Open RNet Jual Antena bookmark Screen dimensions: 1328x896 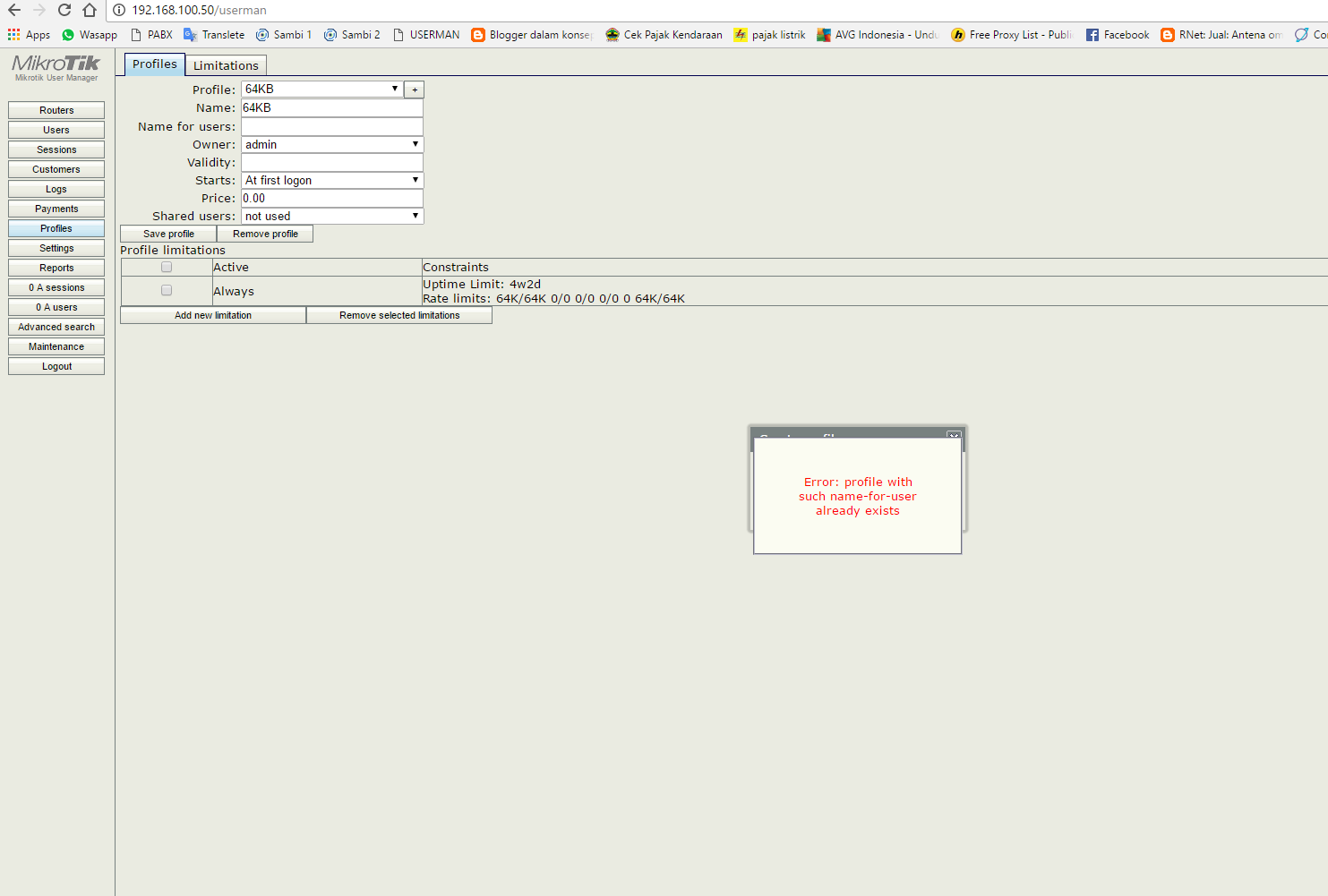coord(1221,35)
